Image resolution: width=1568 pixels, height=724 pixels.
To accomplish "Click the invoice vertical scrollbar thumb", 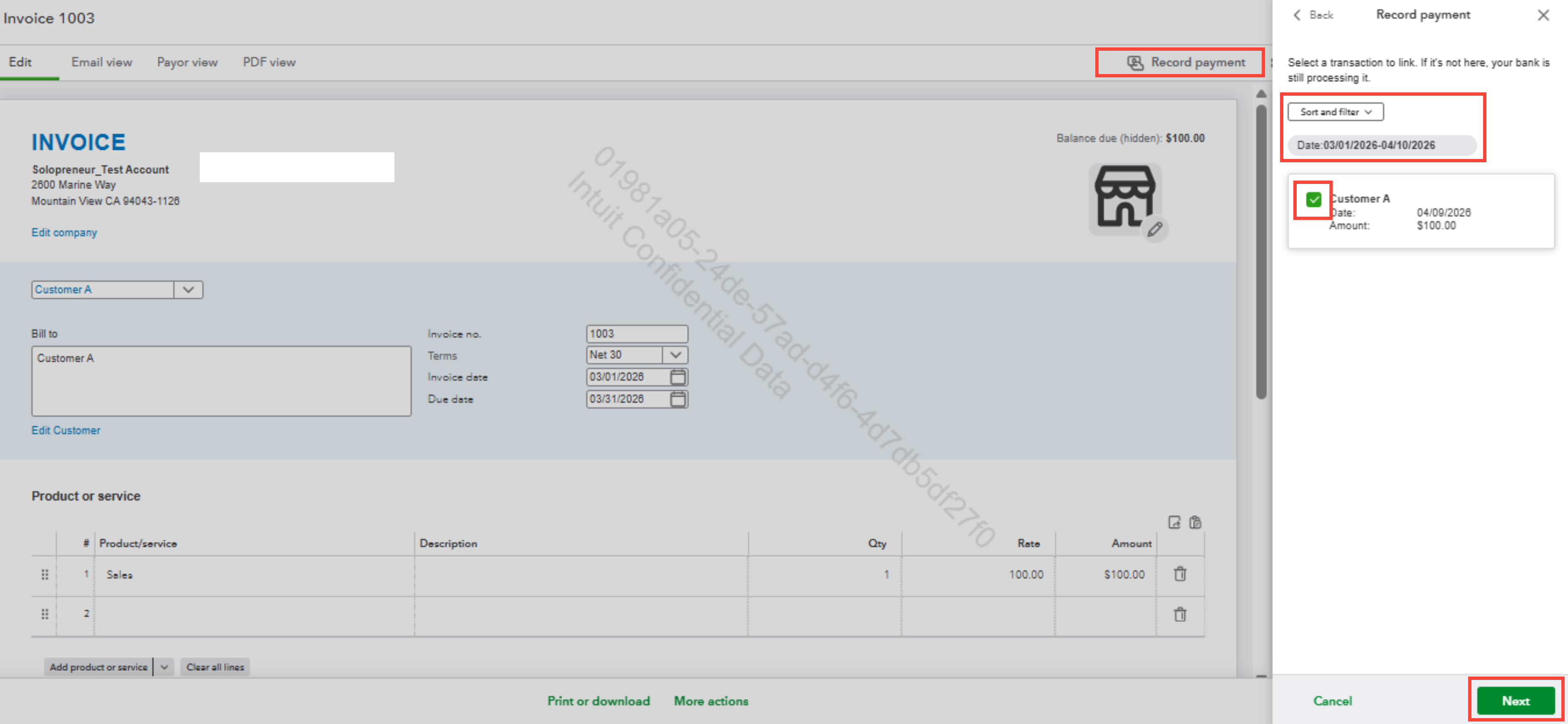I will click(x=1260, y=253).
